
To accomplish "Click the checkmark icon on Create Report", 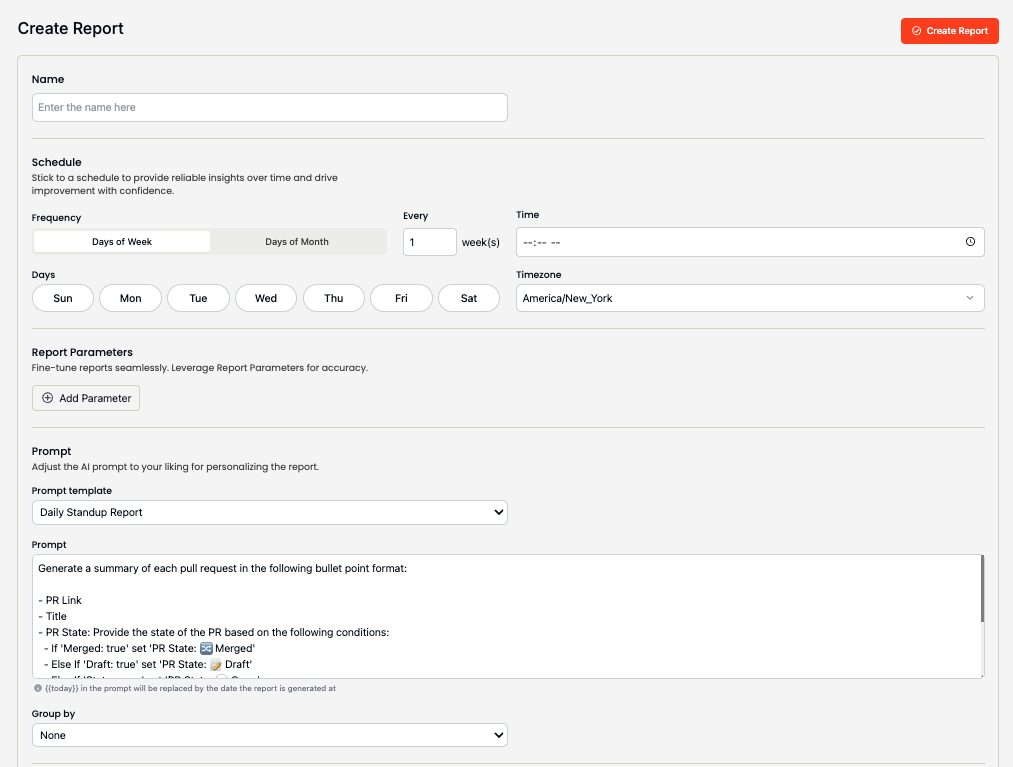I will pos(916,31).
